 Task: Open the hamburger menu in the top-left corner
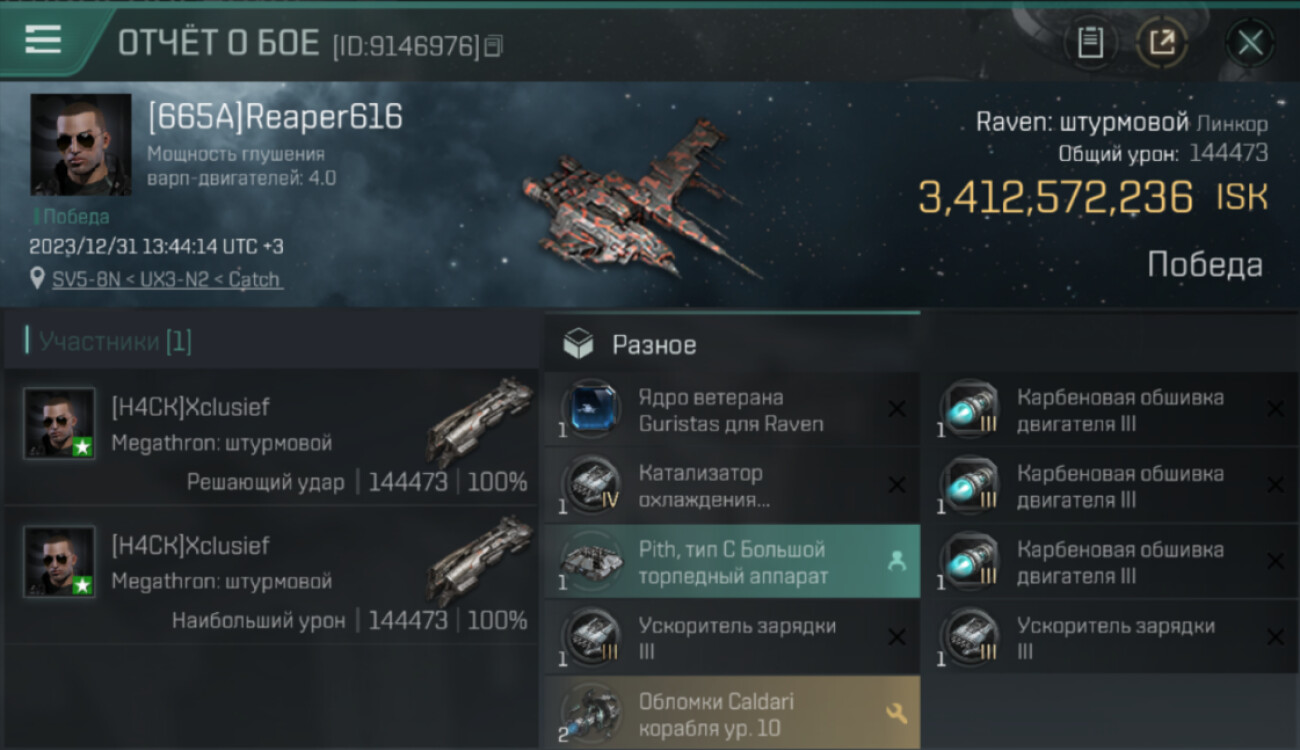pyautogui.click(x=43, y=40)
